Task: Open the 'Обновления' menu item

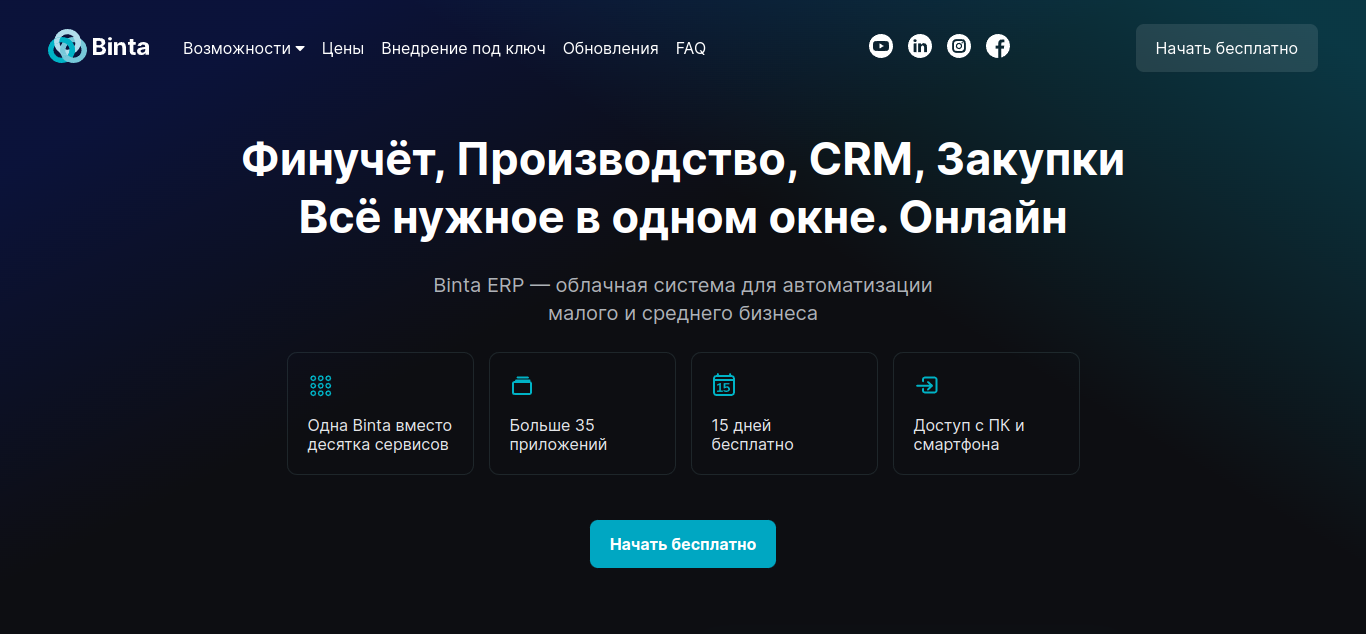Action: pyautogui.click(x=610, y=48)
